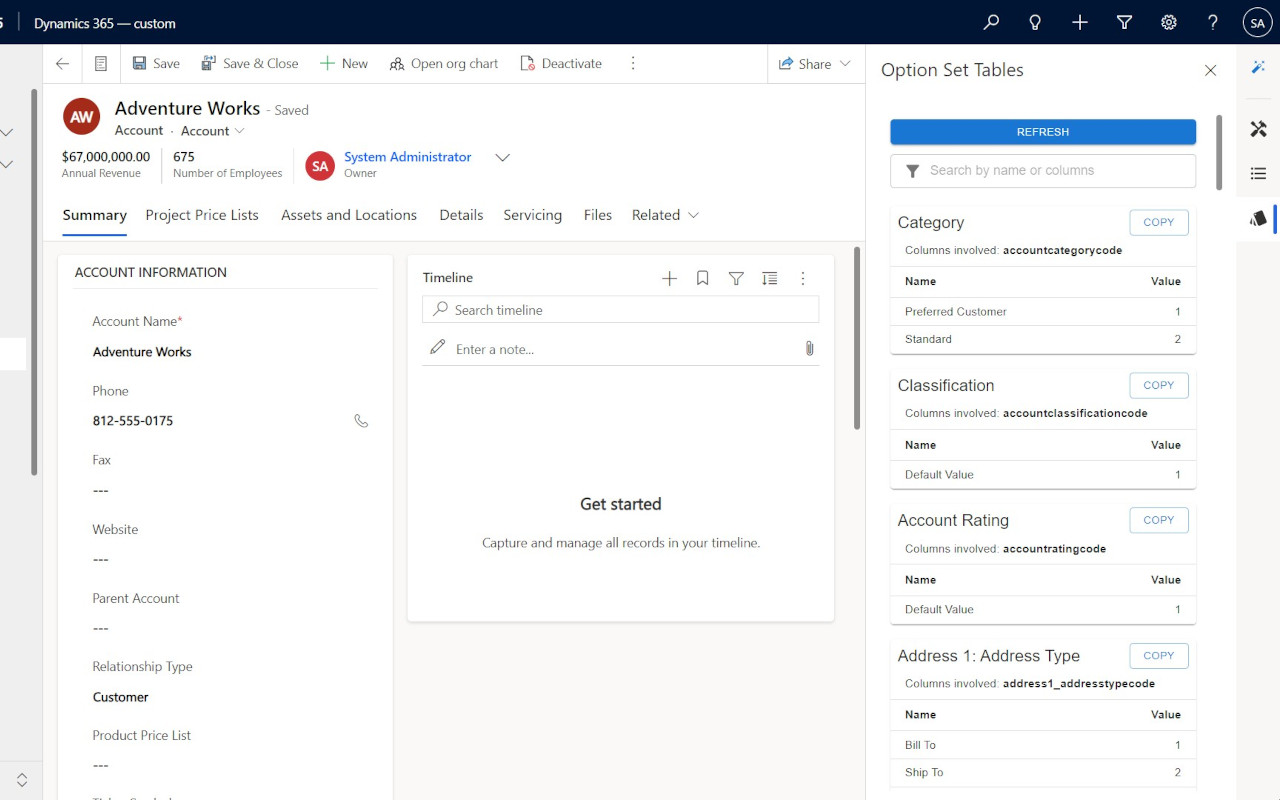The image size is (1280, 800).
Task: Open the SA user avatar in top bar
Action: [1257, 22]
